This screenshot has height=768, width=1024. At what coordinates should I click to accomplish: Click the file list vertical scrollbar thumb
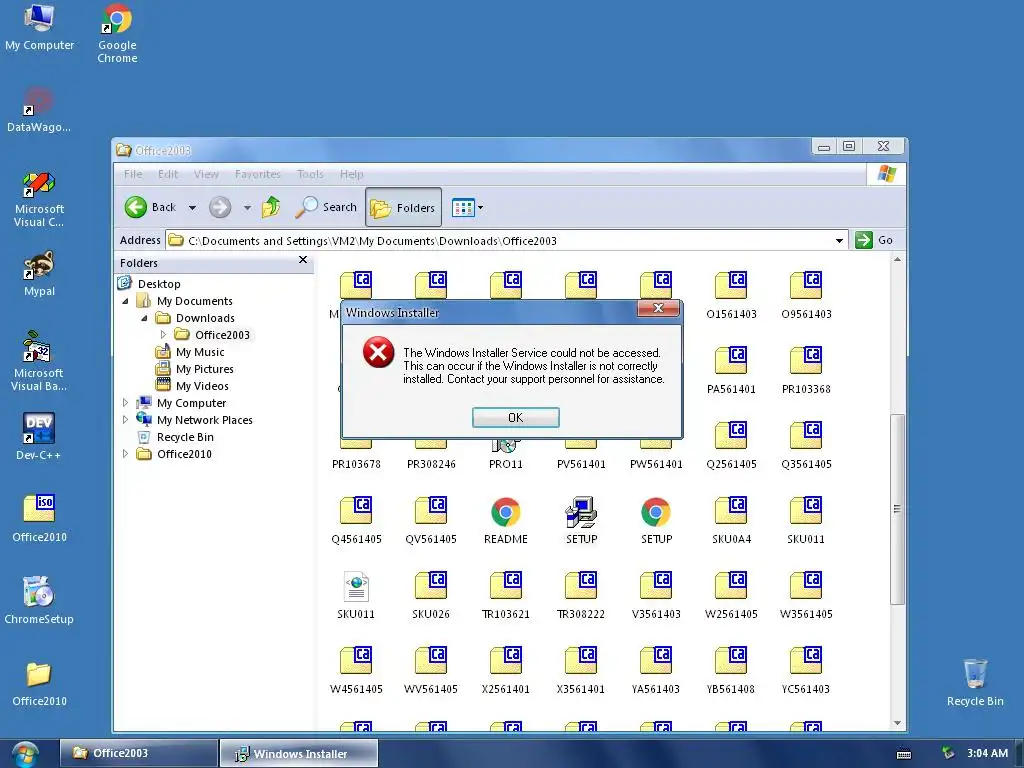(x=898, y=509)
